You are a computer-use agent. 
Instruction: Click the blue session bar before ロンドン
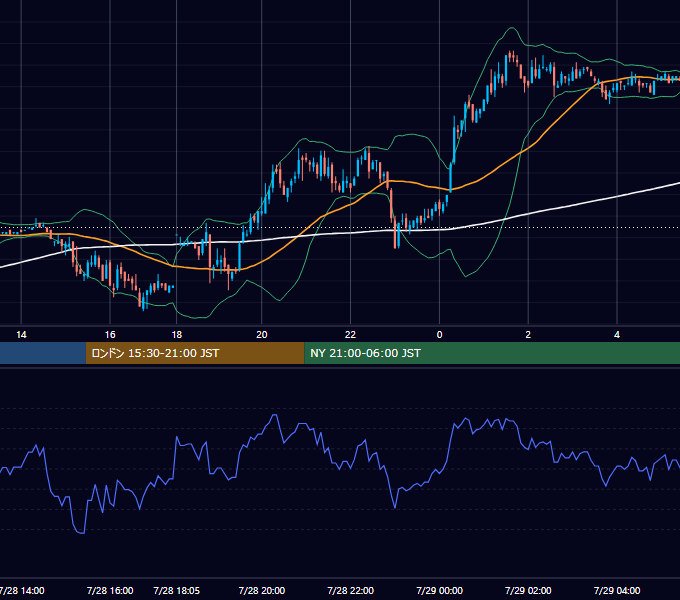click(x=43, y=353)
